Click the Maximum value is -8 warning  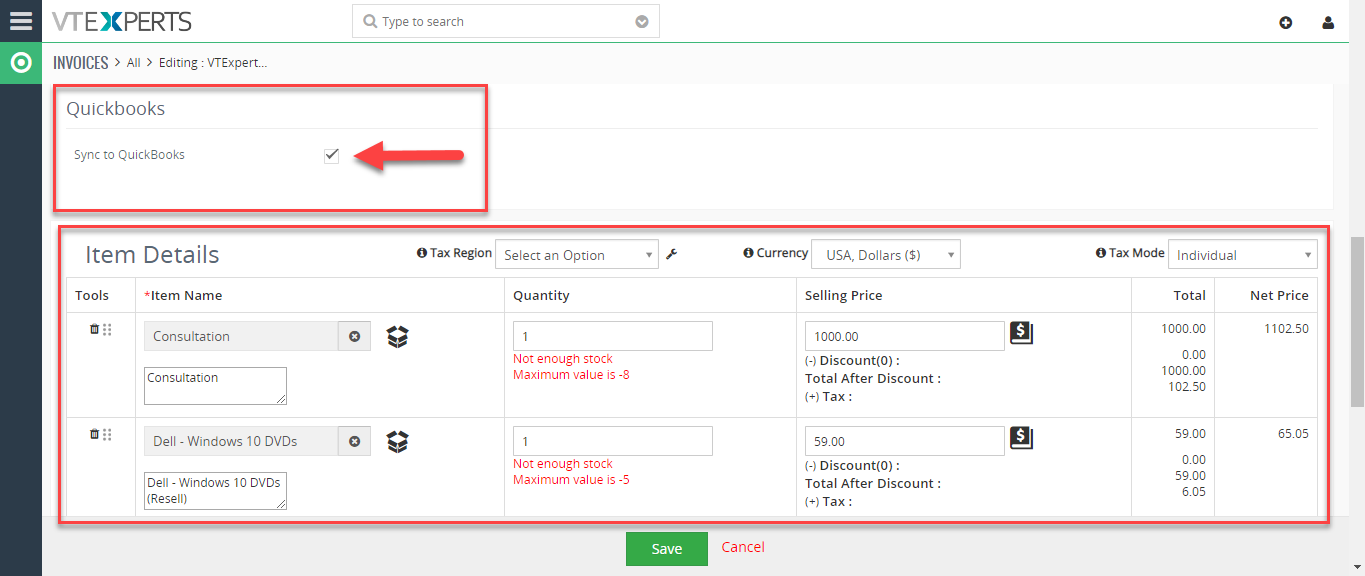pos(571,375)
